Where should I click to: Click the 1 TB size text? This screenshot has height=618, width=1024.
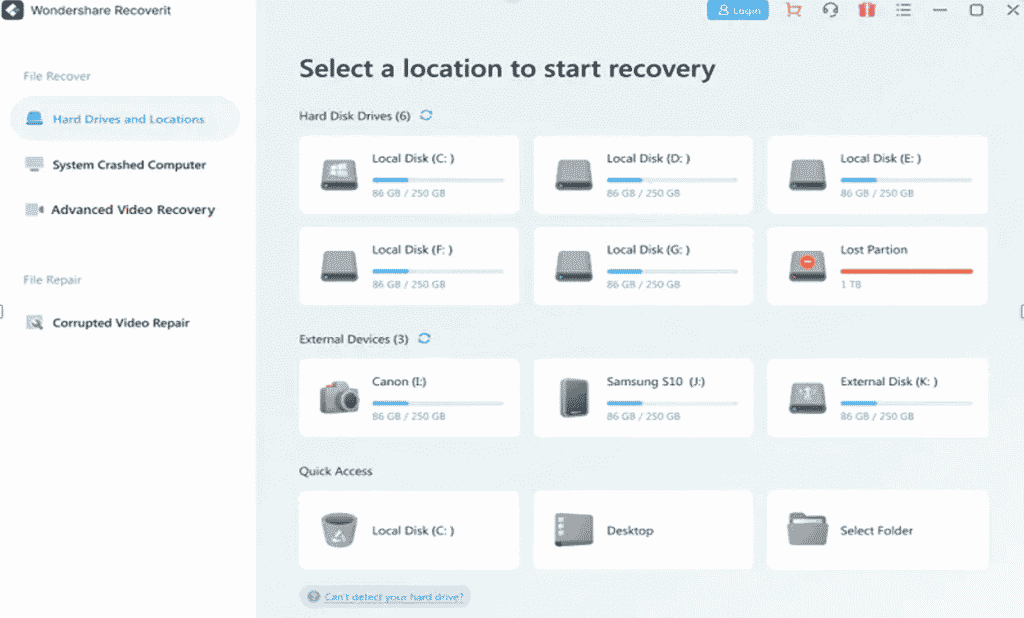click(x=850, y=285)
